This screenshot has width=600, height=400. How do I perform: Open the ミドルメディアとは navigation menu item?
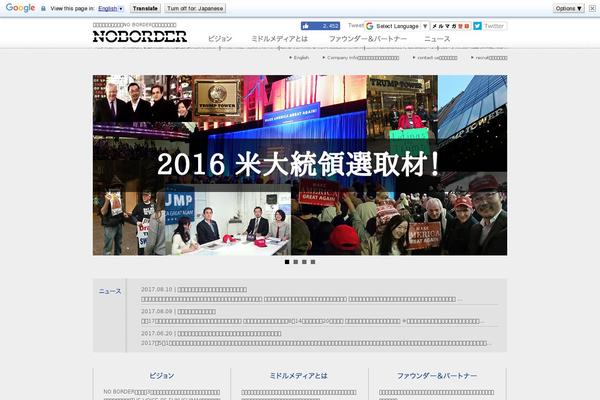[279, 39]
